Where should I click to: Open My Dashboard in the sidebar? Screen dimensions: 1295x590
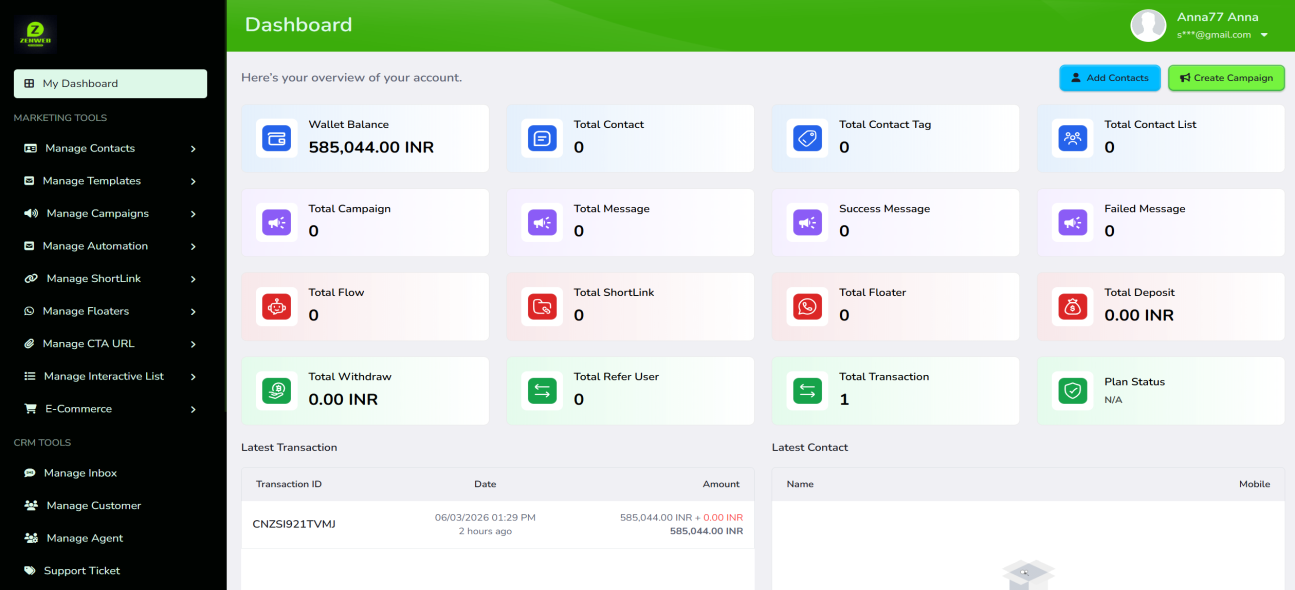pyautogui.click(x=110, y=84)
